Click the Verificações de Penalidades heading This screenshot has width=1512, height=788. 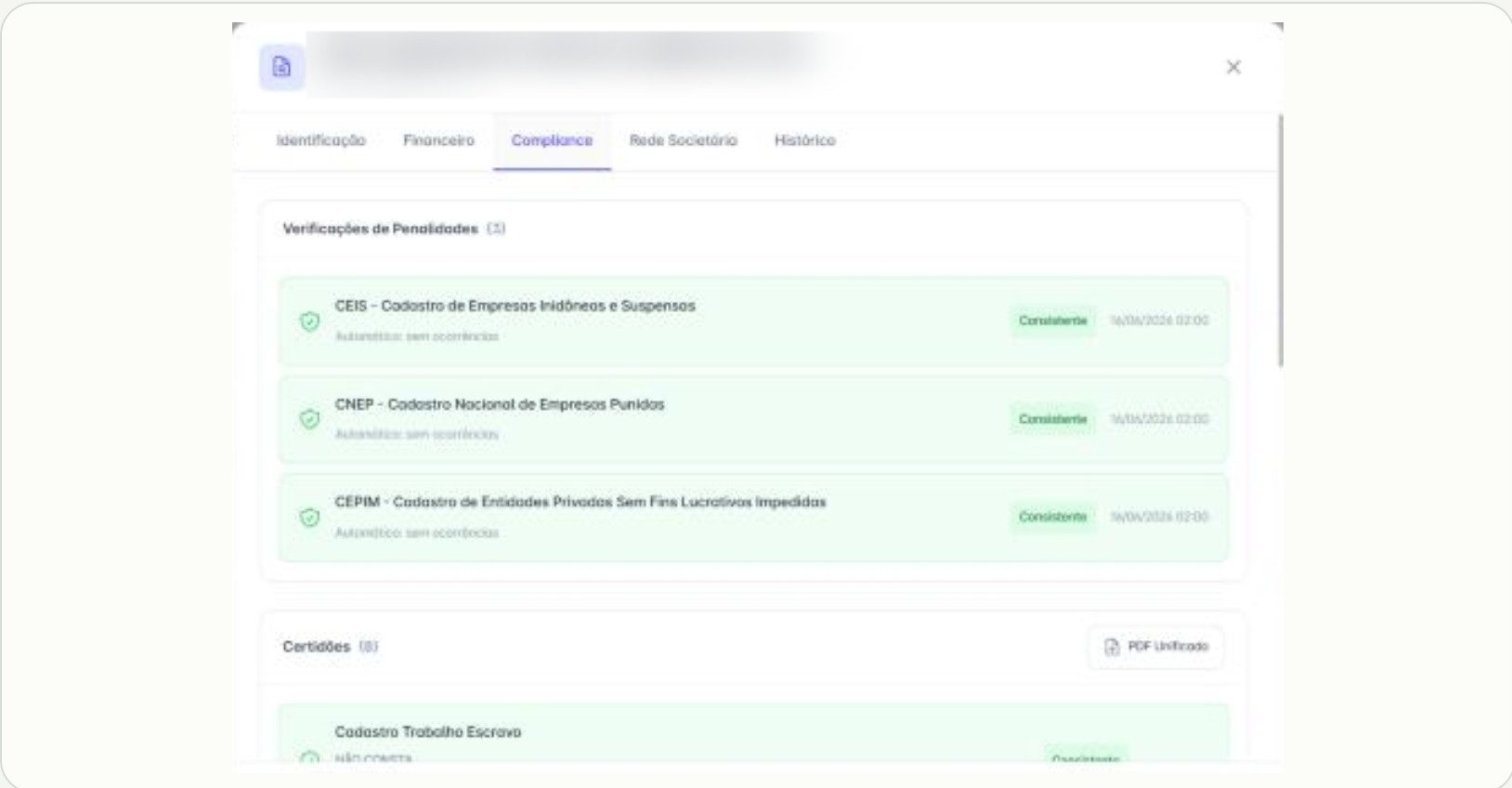[381, 229]
